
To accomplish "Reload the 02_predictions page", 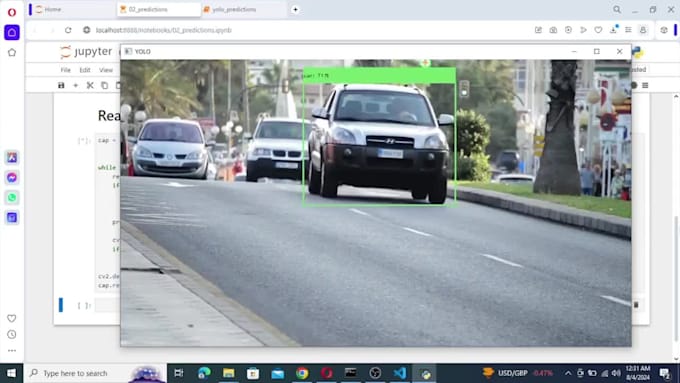I will pos(68,30).
